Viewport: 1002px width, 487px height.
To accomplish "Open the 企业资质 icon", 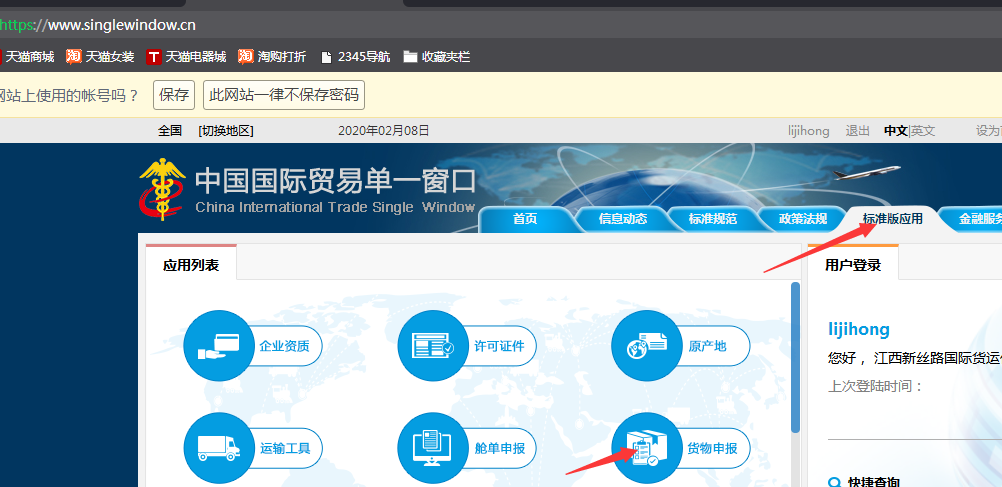I will [219, 346].
